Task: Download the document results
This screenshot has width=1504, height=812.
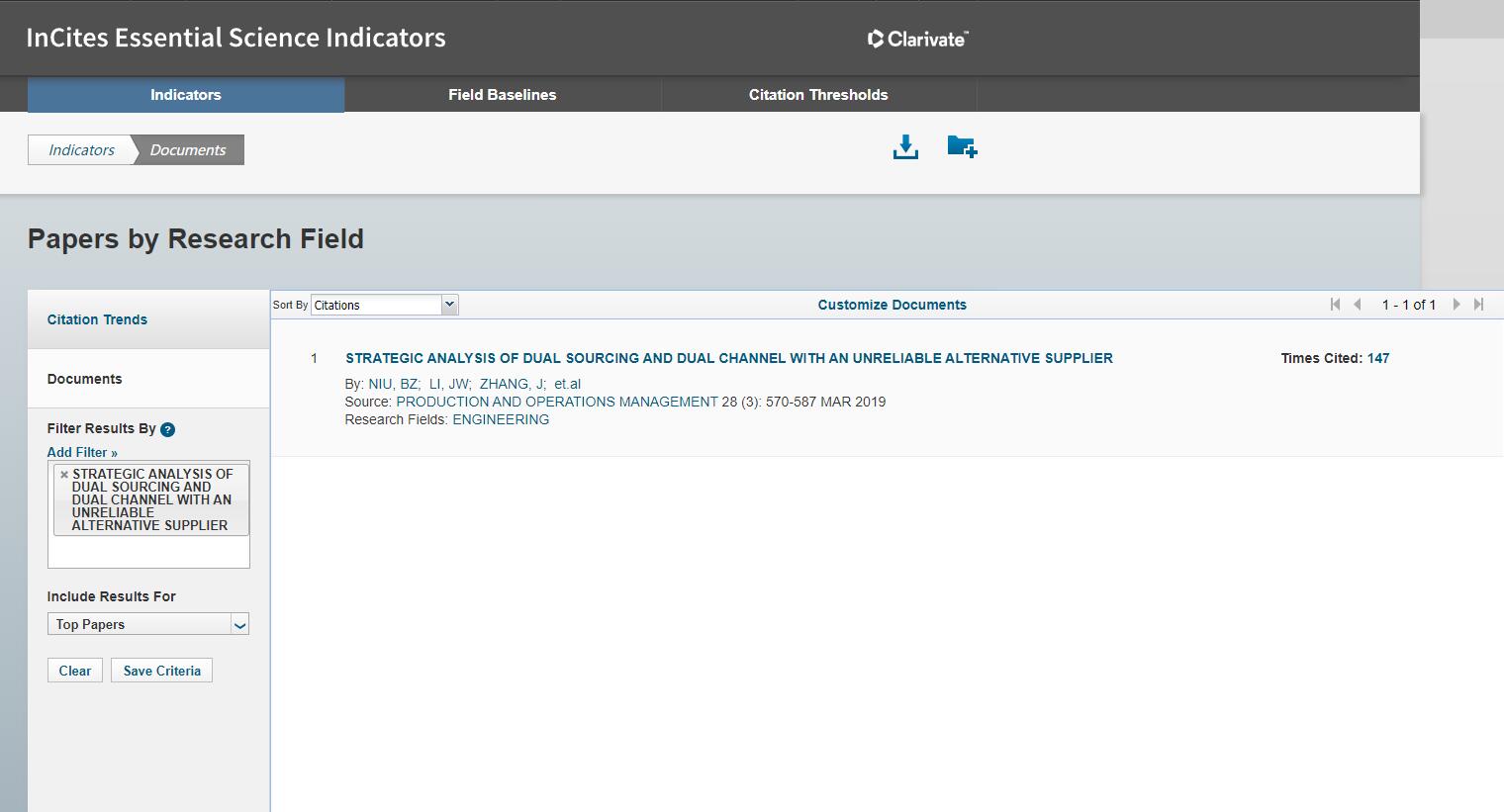Action: tap(905, 147)
